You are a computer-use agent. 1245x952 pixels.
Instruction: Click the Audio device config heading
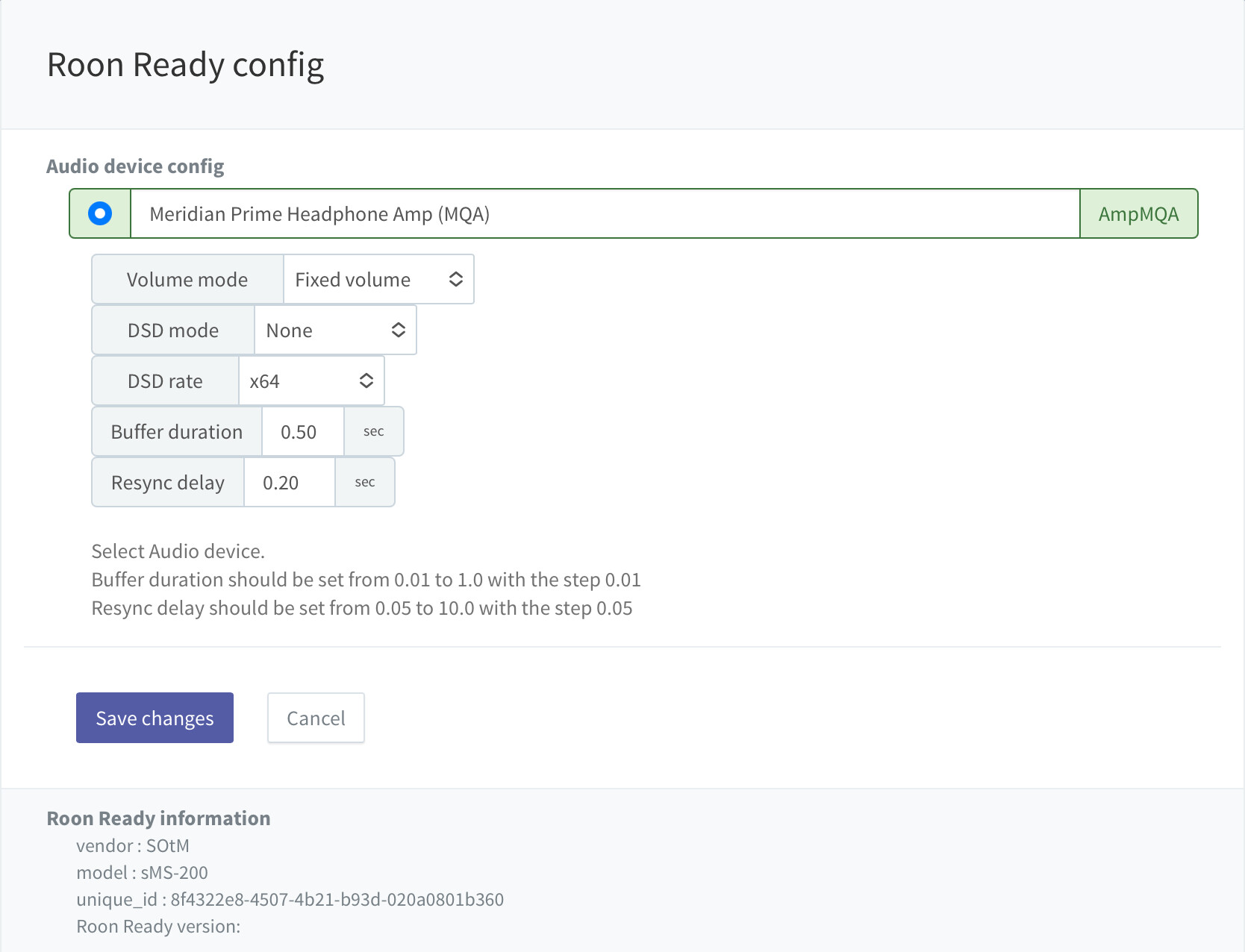coord(135,166)
